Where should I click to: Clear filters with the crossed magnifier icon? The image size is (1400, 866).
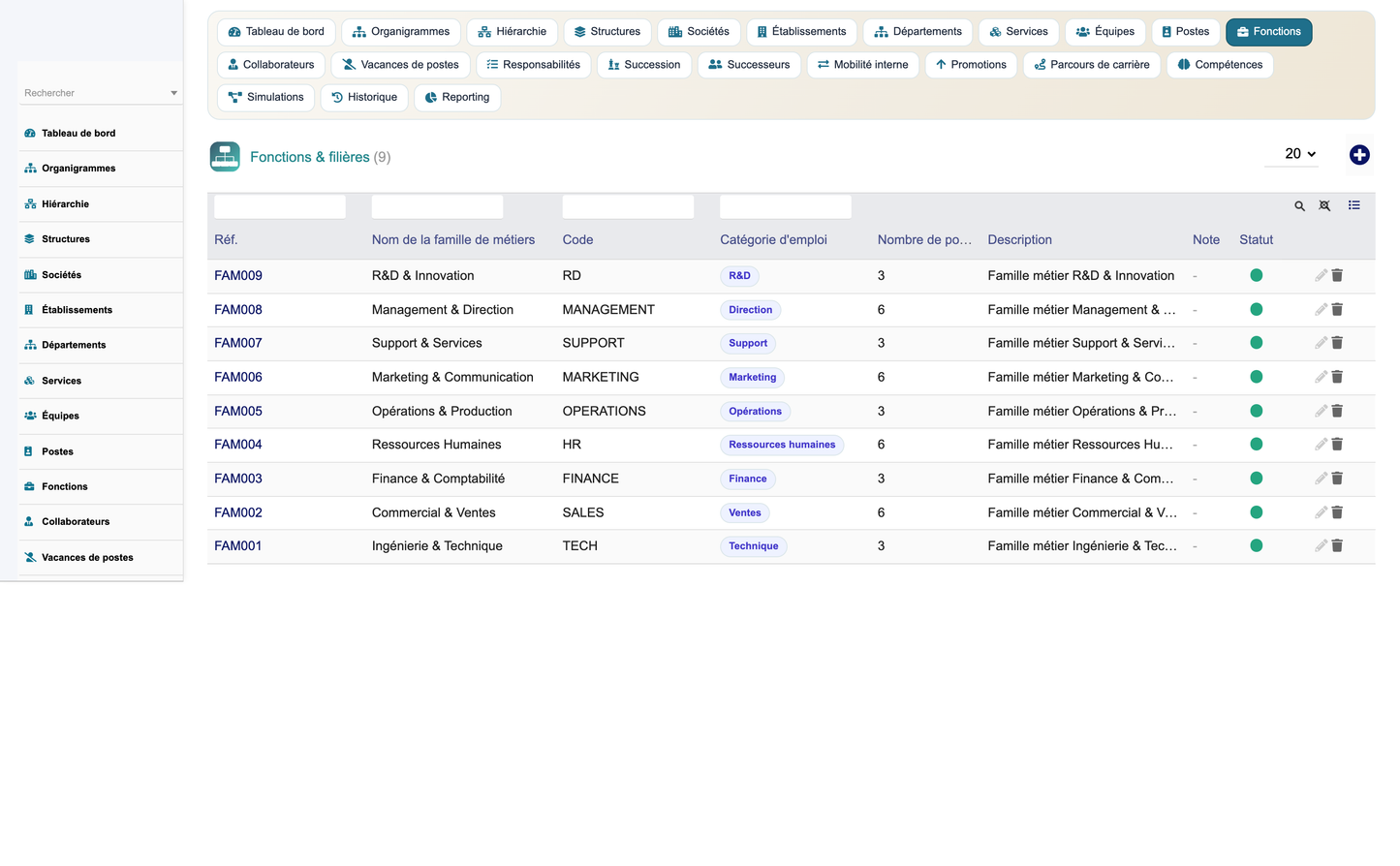tap(1324, 206)
